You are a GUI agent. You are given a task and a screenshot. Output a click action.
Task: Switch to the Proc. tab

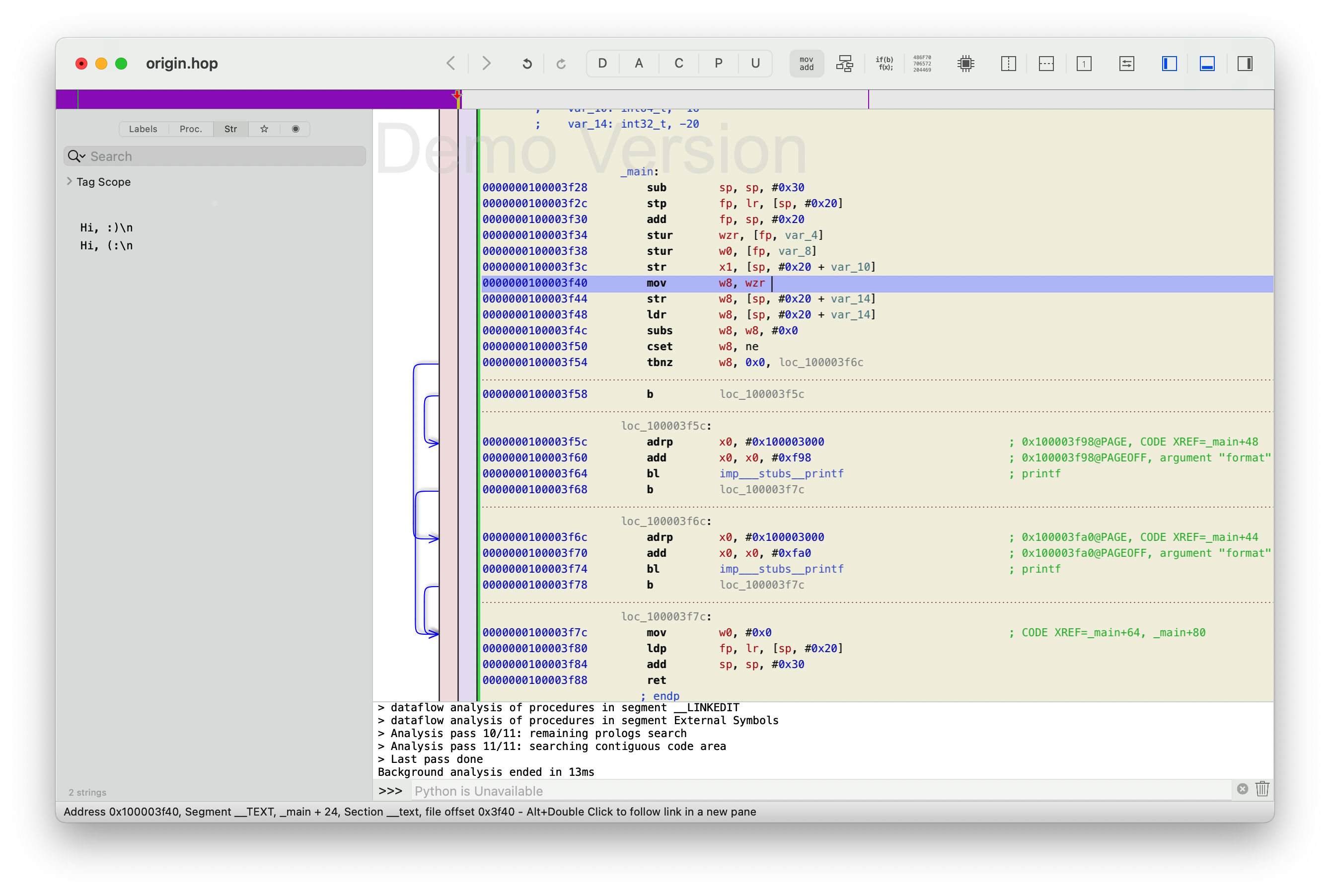[x=191, y=129]
